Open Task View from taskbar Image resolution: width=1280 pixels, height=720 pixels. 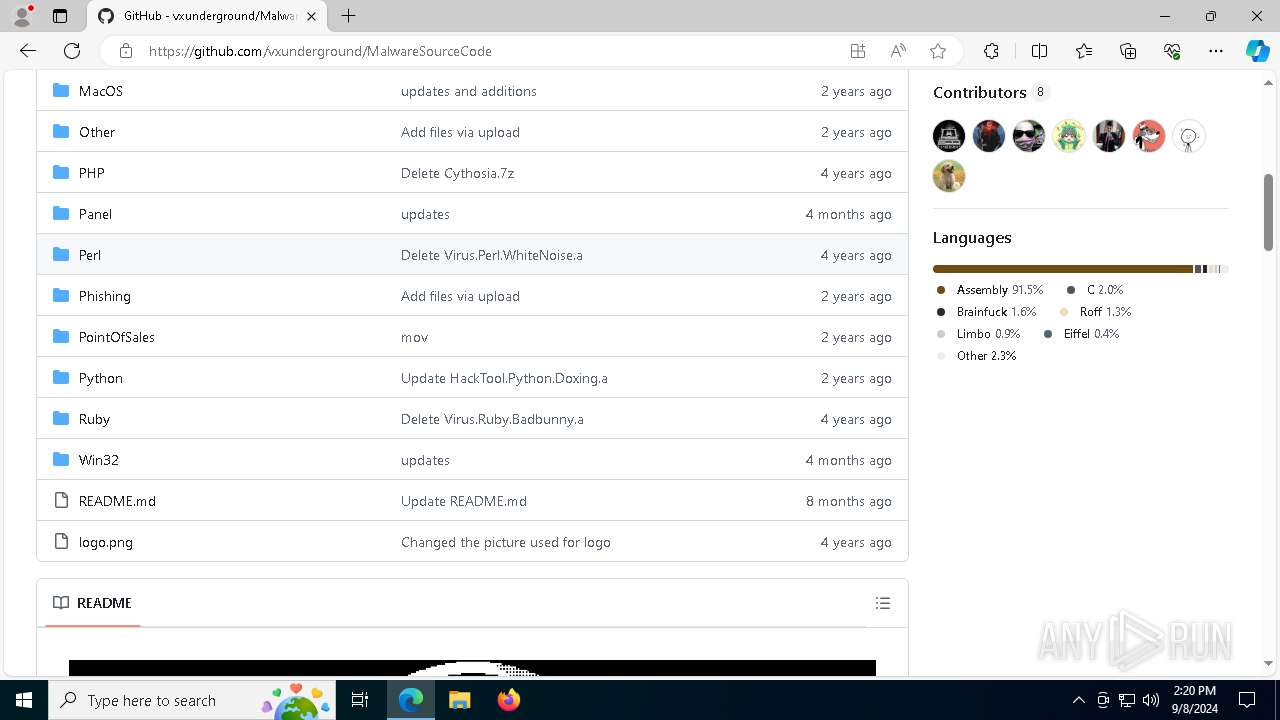pos(361,700)
